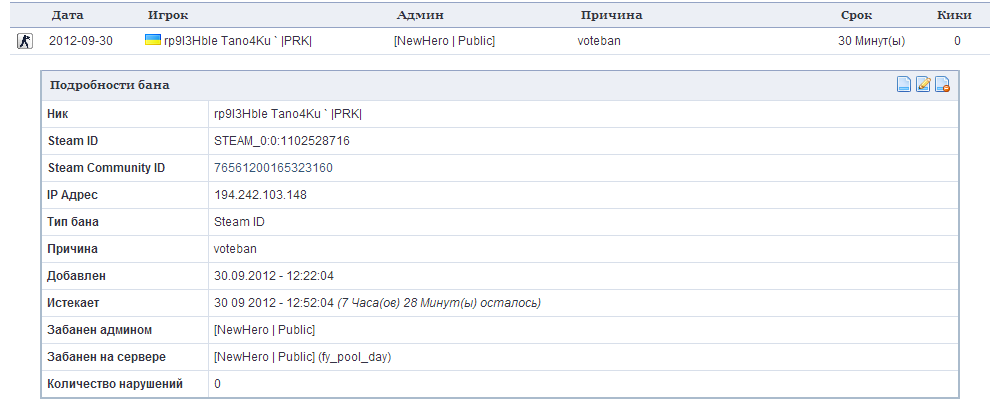
Task: Click the remaining time text 7 Часа(ов) 28 Минут(ы)
Action: pos(439,303)
